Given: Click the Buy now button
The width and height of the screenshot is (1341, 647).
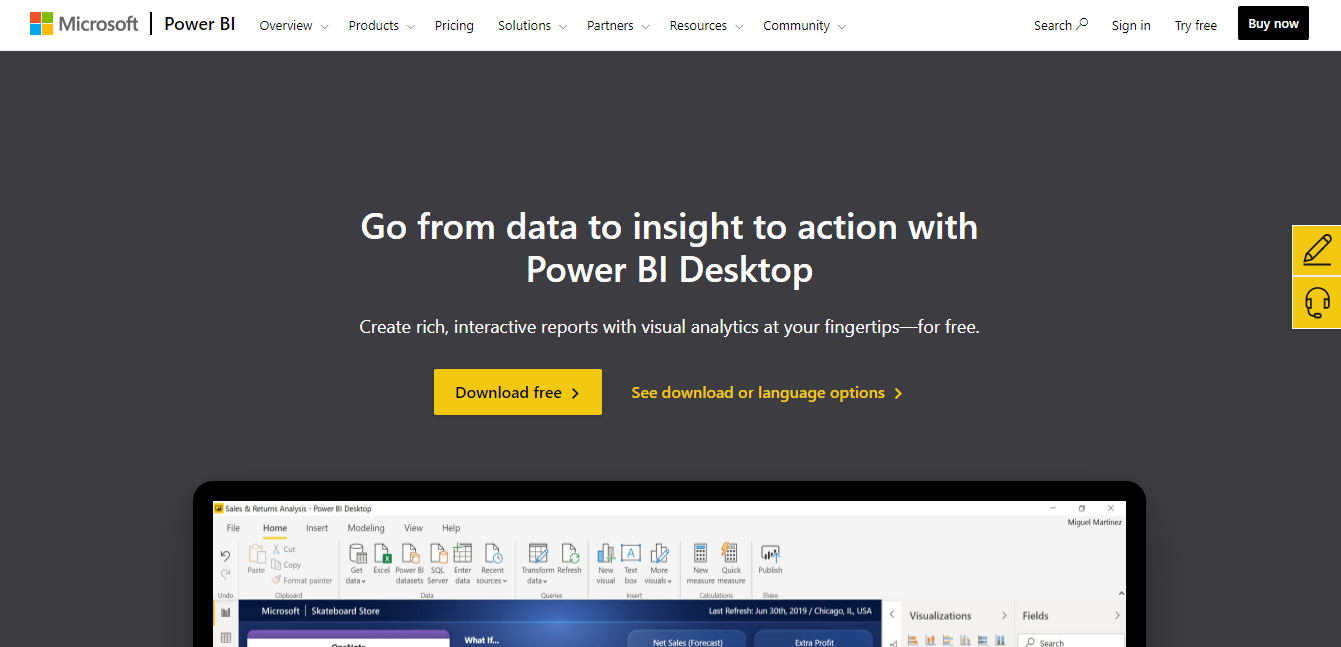Looking at the screenshot, I should pyautogui.click(x=1273, y=24).
